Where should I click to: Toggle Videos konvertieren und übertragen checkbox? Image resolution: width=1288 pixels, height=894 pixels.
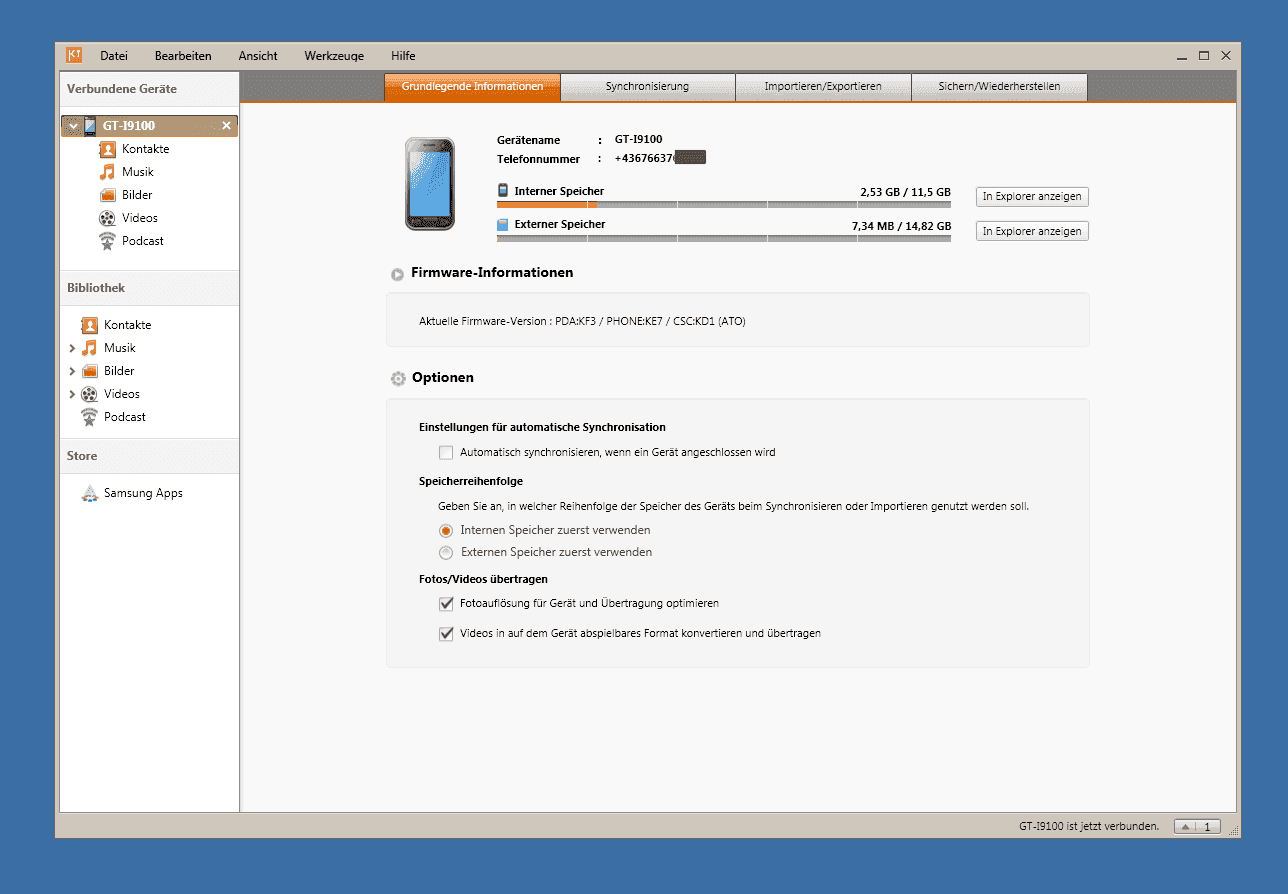click(446, 634)
